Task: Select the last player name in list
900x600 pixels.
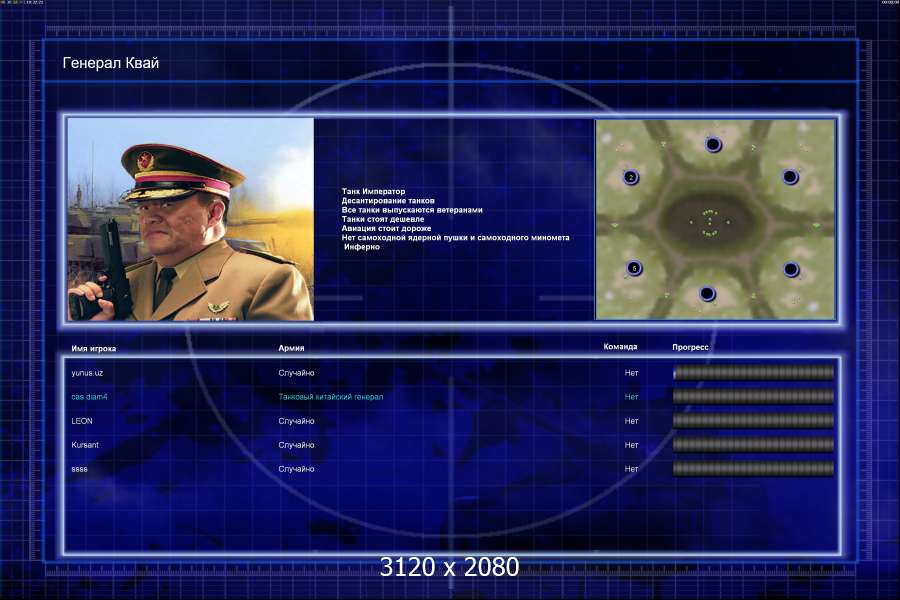Action: click(x=79, y=469)
